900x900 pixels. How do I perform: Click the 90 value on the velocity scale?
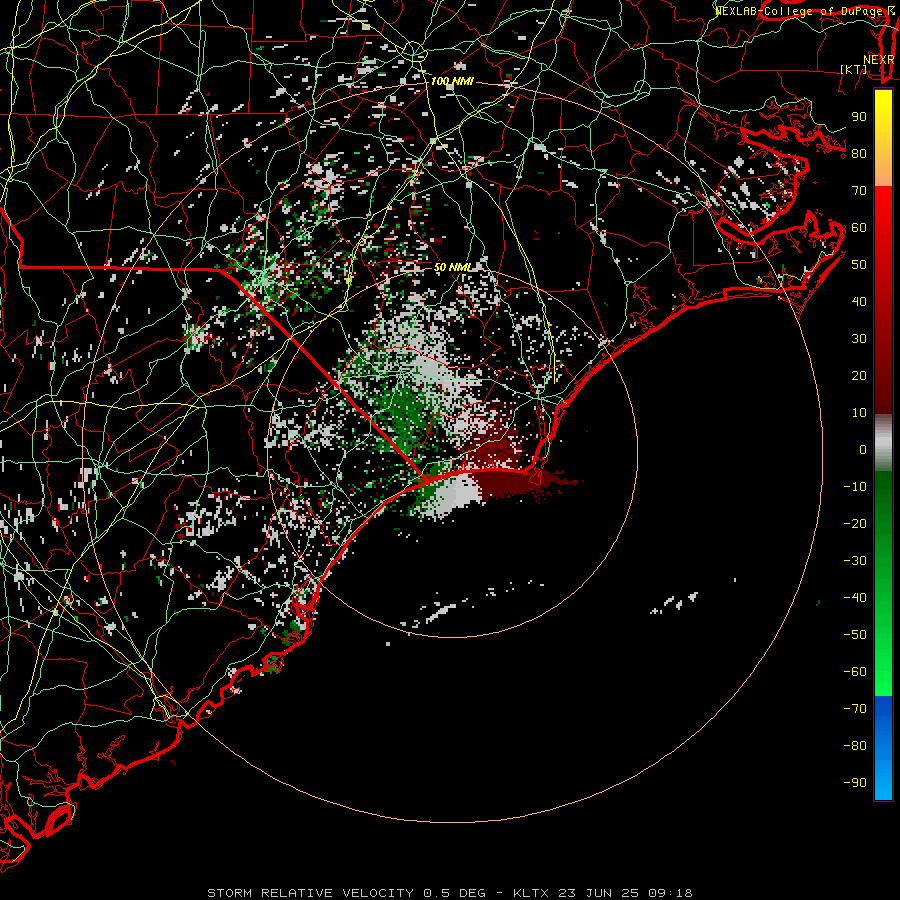click(x=859, y=117)
